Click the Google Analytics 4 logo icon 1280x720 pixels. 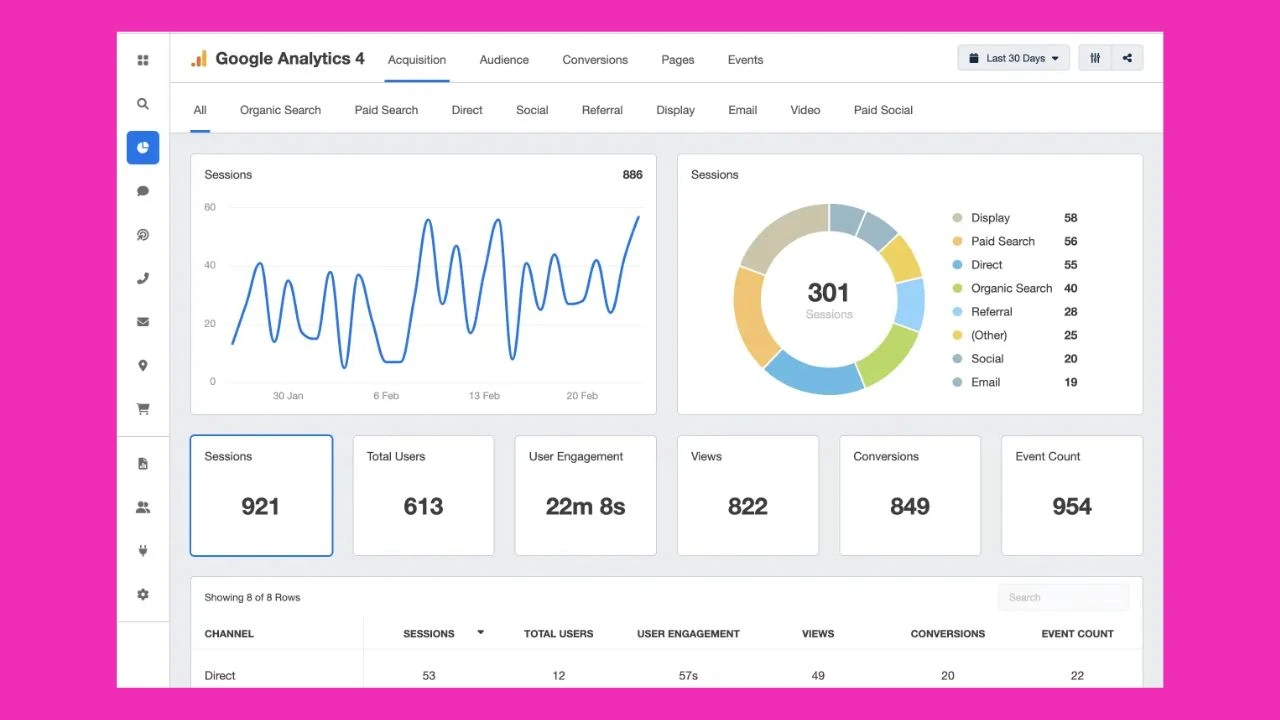coord(199,59)
